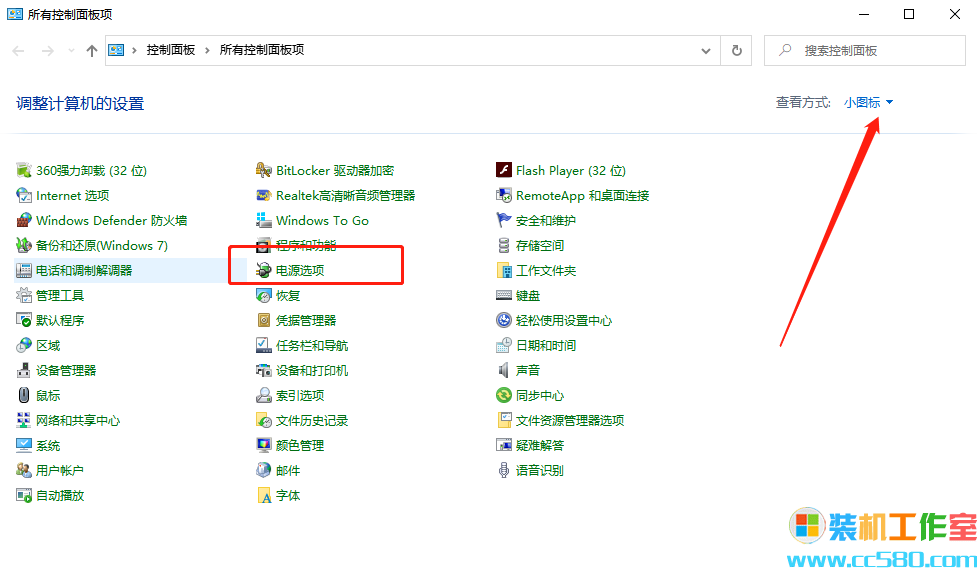Open the 日期和时间 link
The image size is (977, 581).
click(546, 345)
